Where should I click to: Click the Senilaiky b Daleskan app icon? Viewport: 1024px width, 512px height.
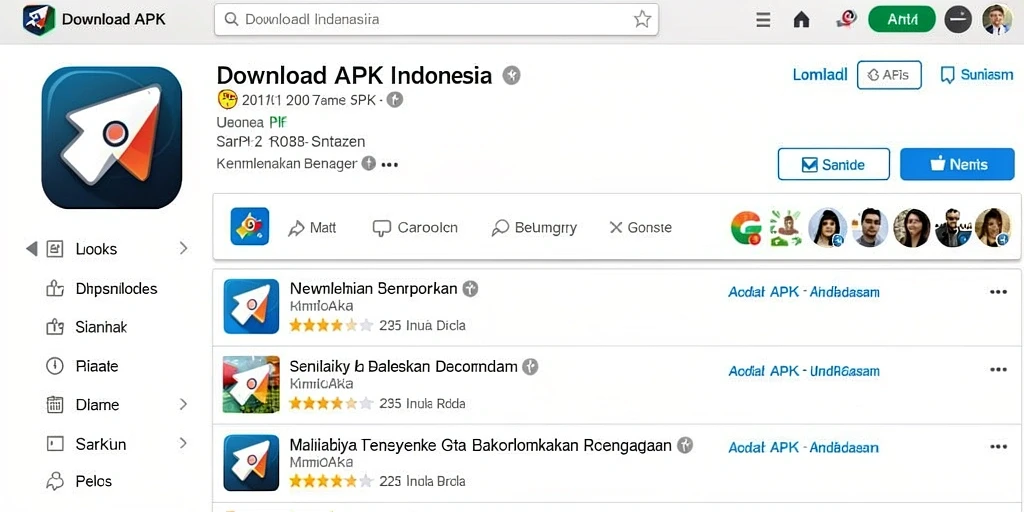[x=251, y=385]
